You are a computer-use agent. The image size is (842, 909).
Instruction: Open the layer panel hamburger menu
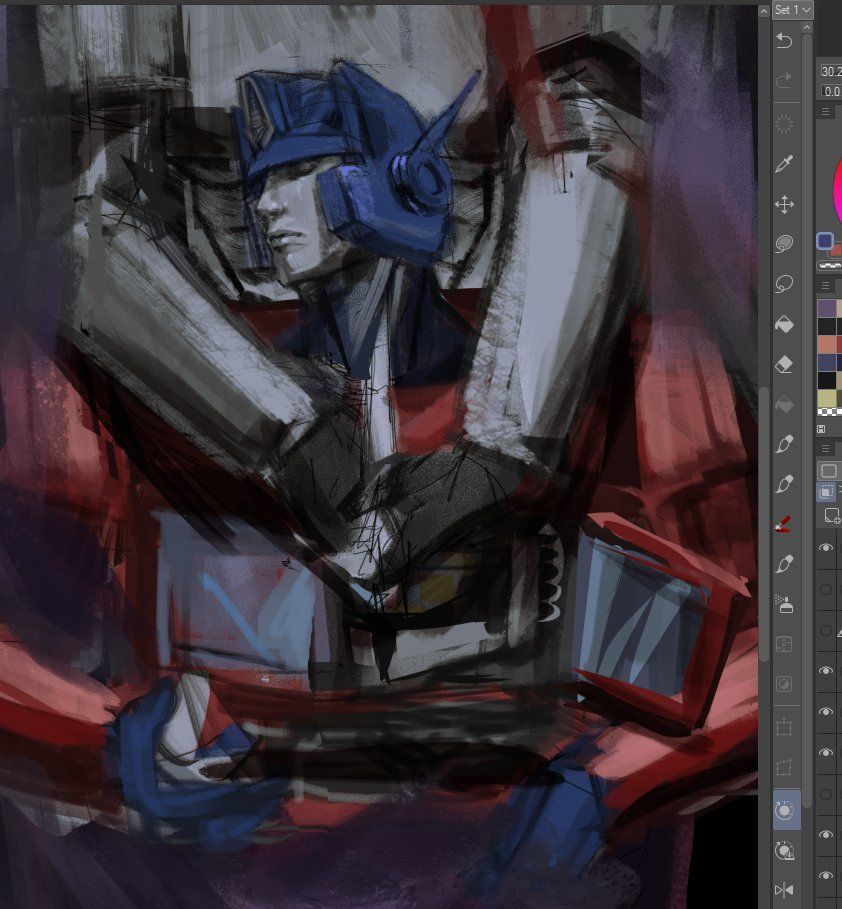click(825, 448)
